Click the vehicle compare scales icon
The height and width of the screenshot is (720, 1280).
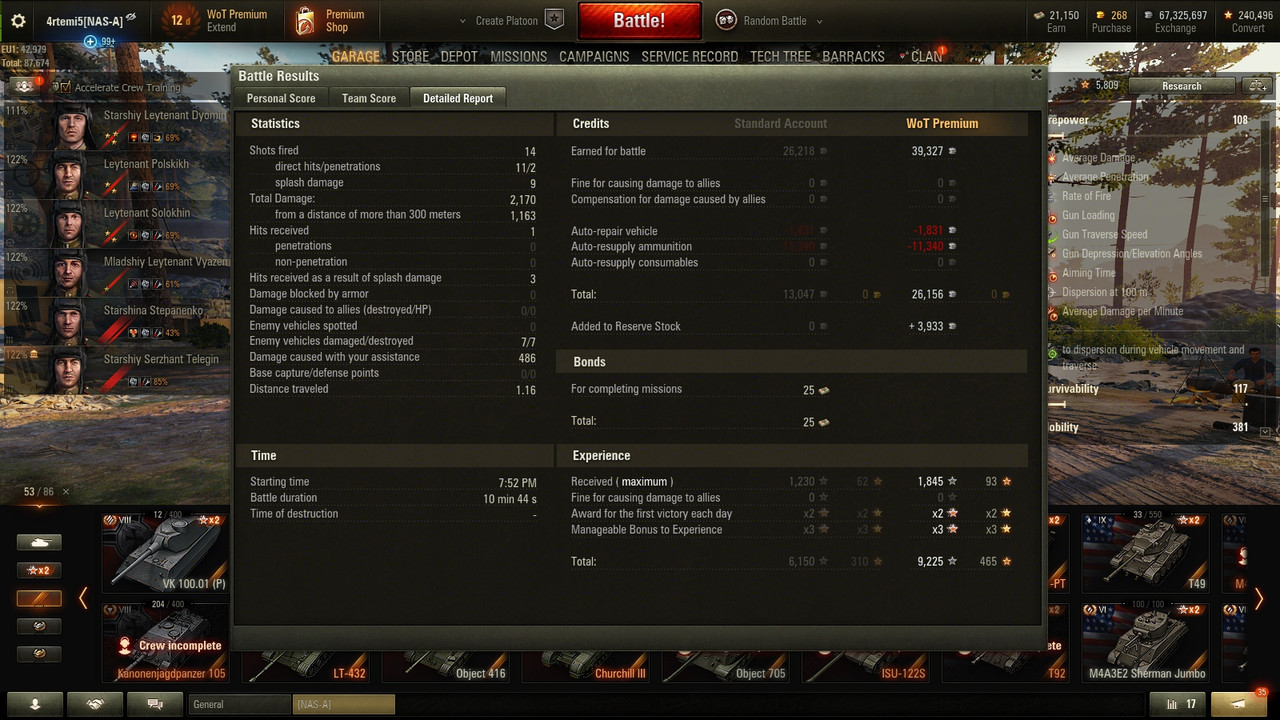point(1257,86)
